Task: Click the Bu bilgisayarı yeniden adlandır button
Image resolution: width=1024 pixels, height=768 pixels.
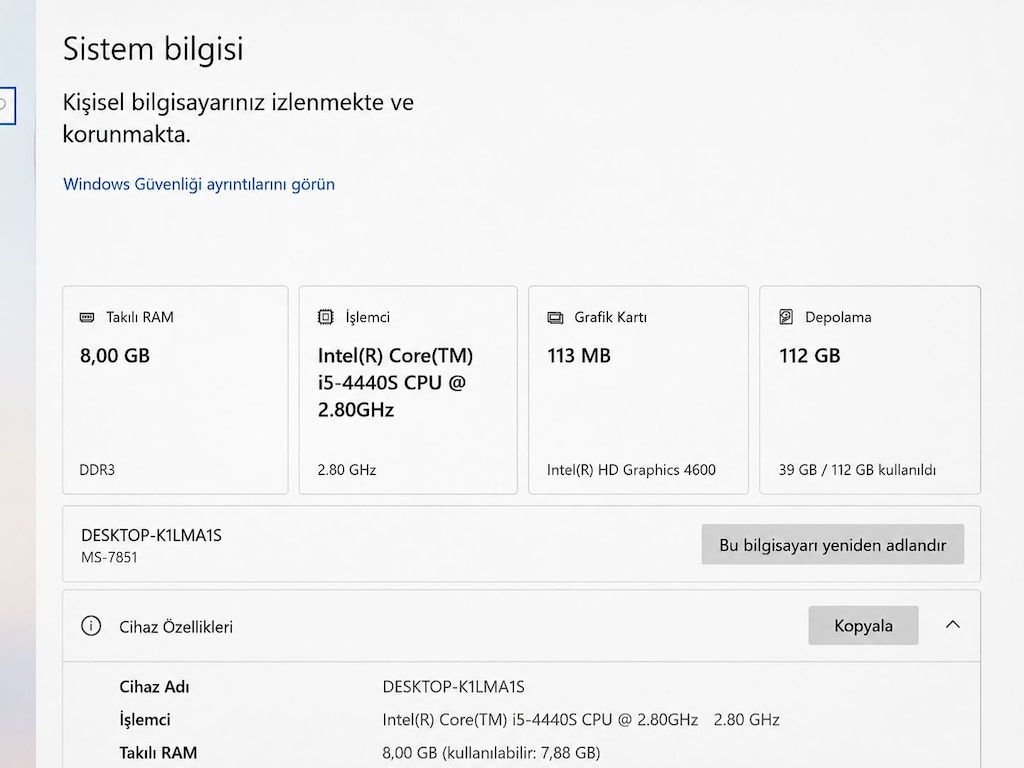Action: pyautogui.click(x=833, y=545)
